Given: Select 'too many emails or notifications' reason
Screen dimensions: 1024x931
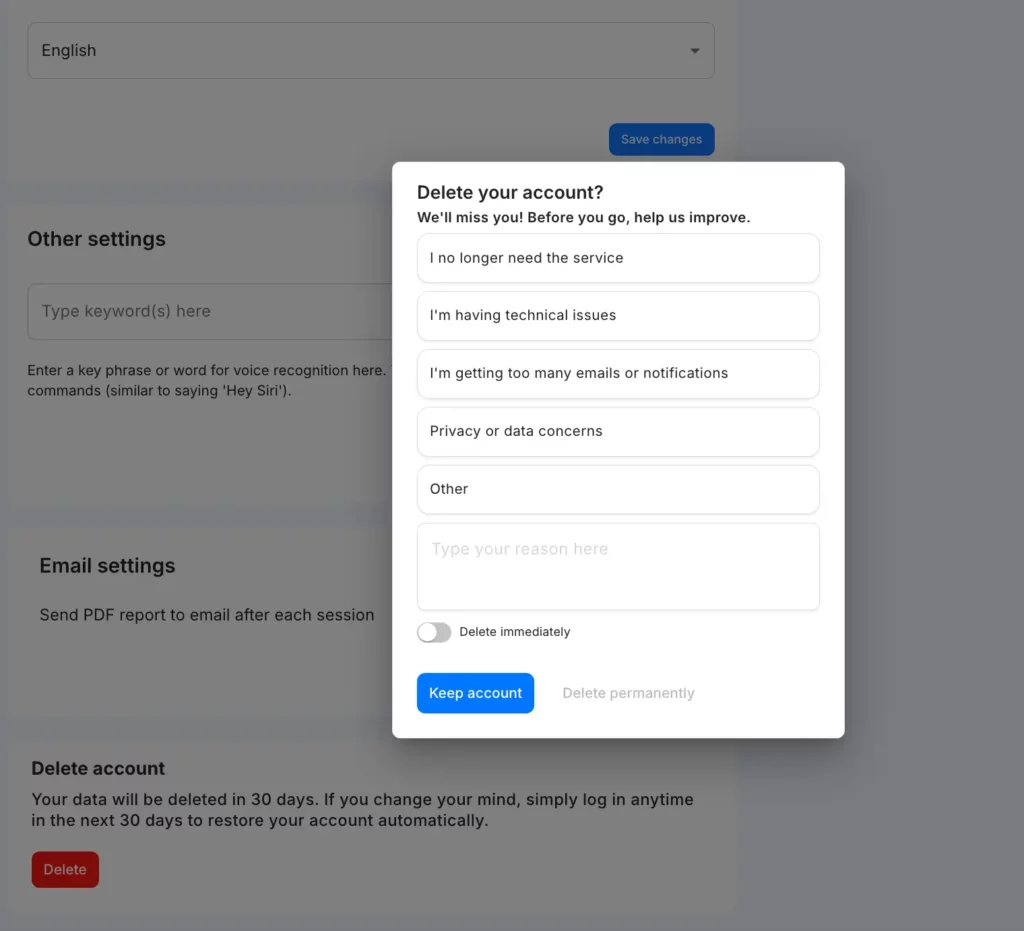Looking at the screenshot, I should coord(618,374).
